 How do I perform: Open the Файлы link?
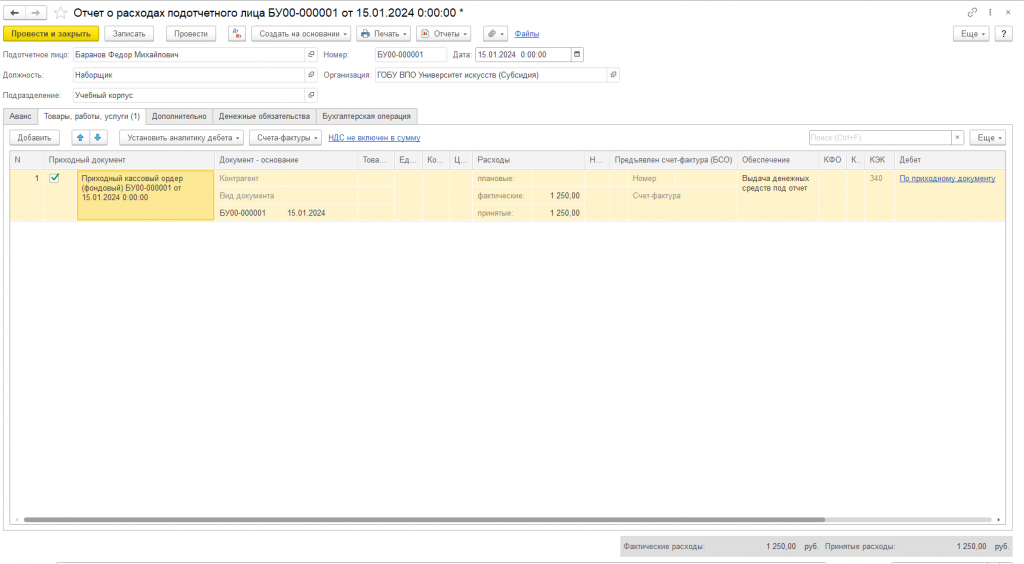click(x=526, y=33)
